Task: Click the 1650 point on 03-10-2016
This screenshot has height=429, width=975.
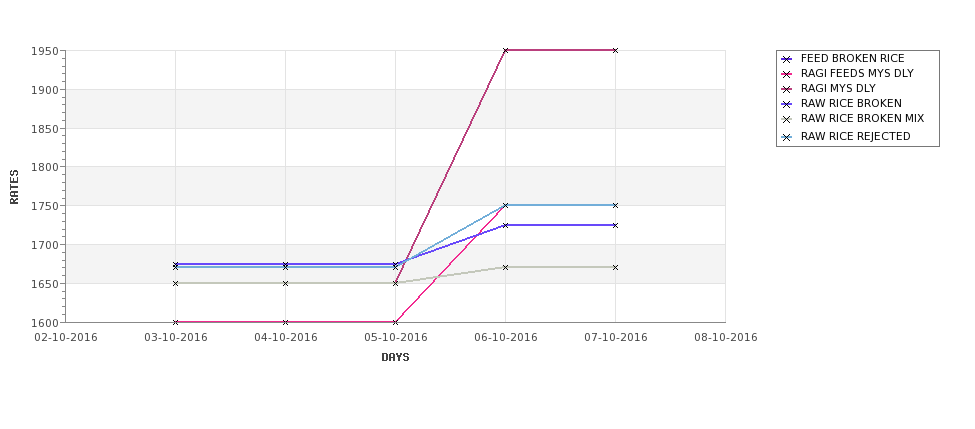Action: [x=175, y=283]
